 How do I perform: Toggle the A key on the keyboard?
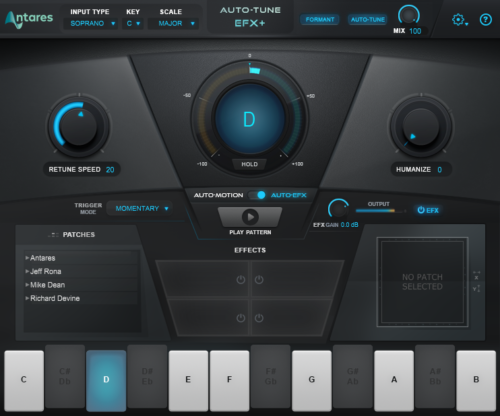point(394,380)
